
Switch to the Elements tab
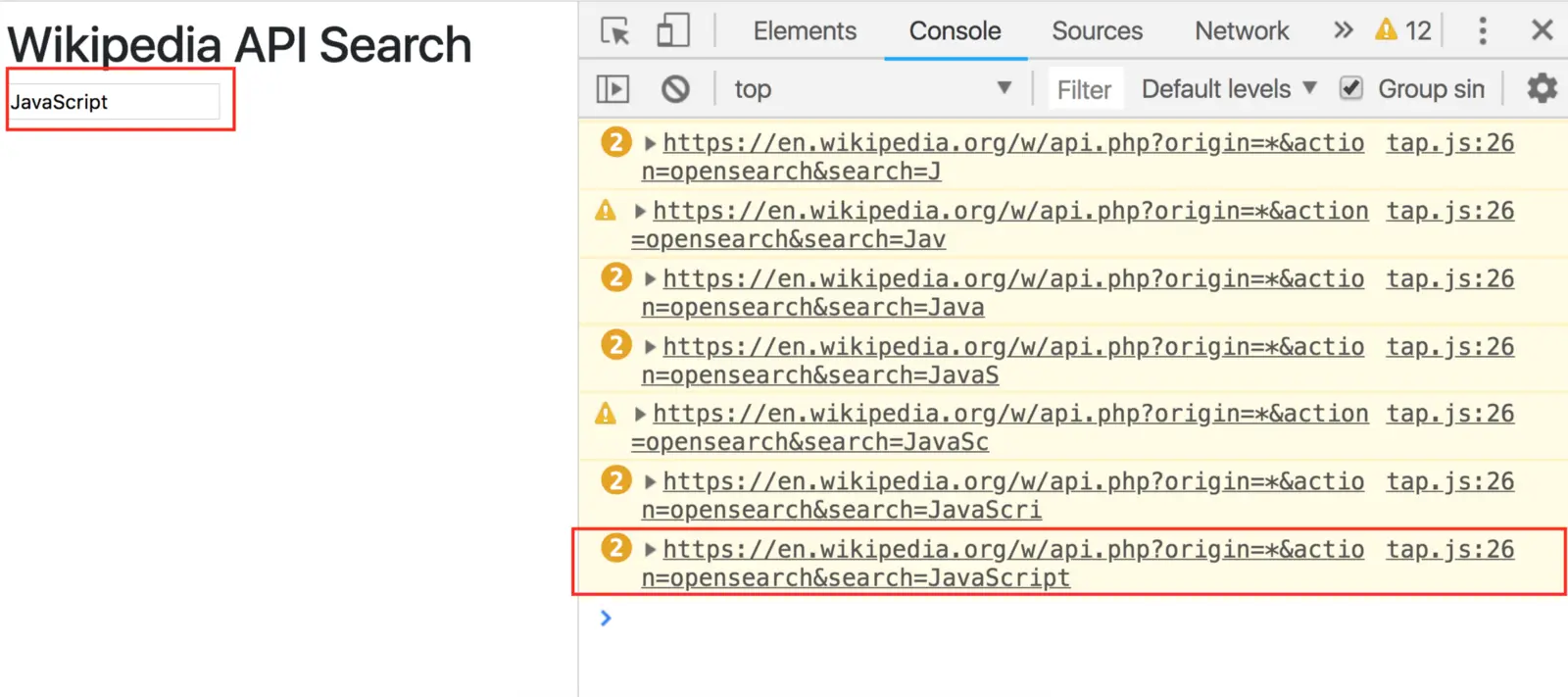(805, 30)
